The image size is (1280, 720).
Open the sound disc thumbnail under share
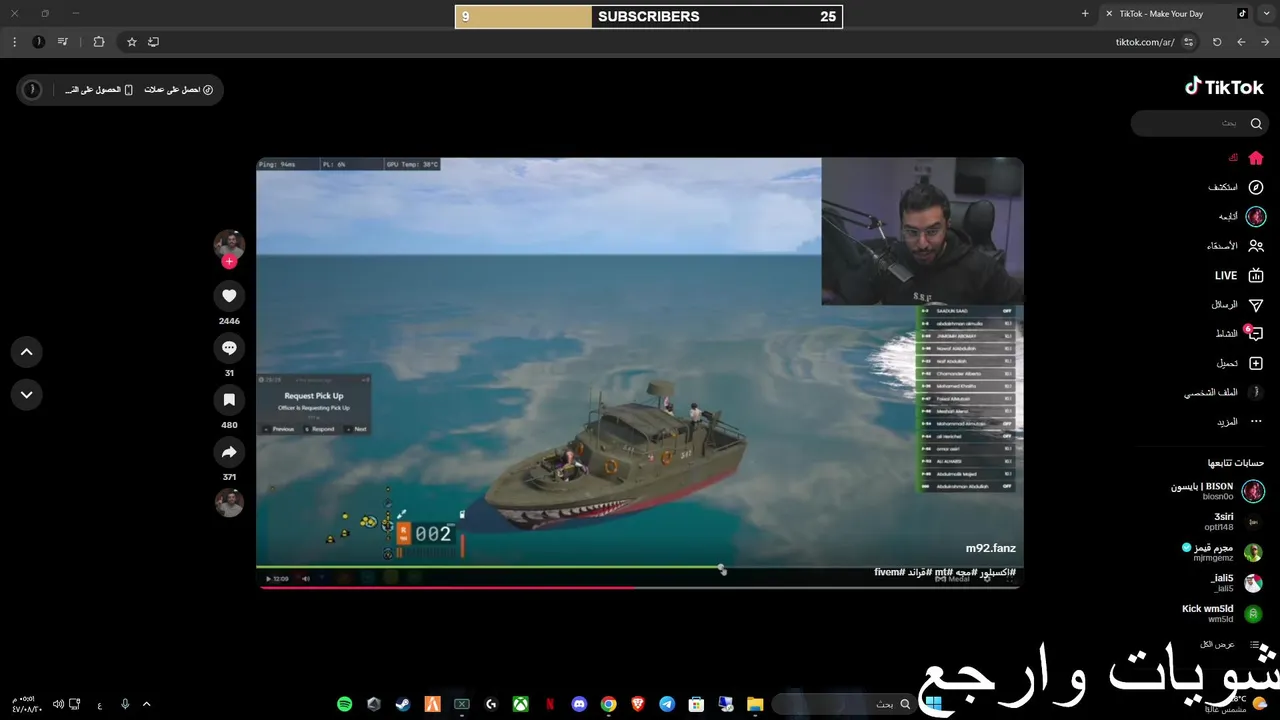click(x=229, y=503)
